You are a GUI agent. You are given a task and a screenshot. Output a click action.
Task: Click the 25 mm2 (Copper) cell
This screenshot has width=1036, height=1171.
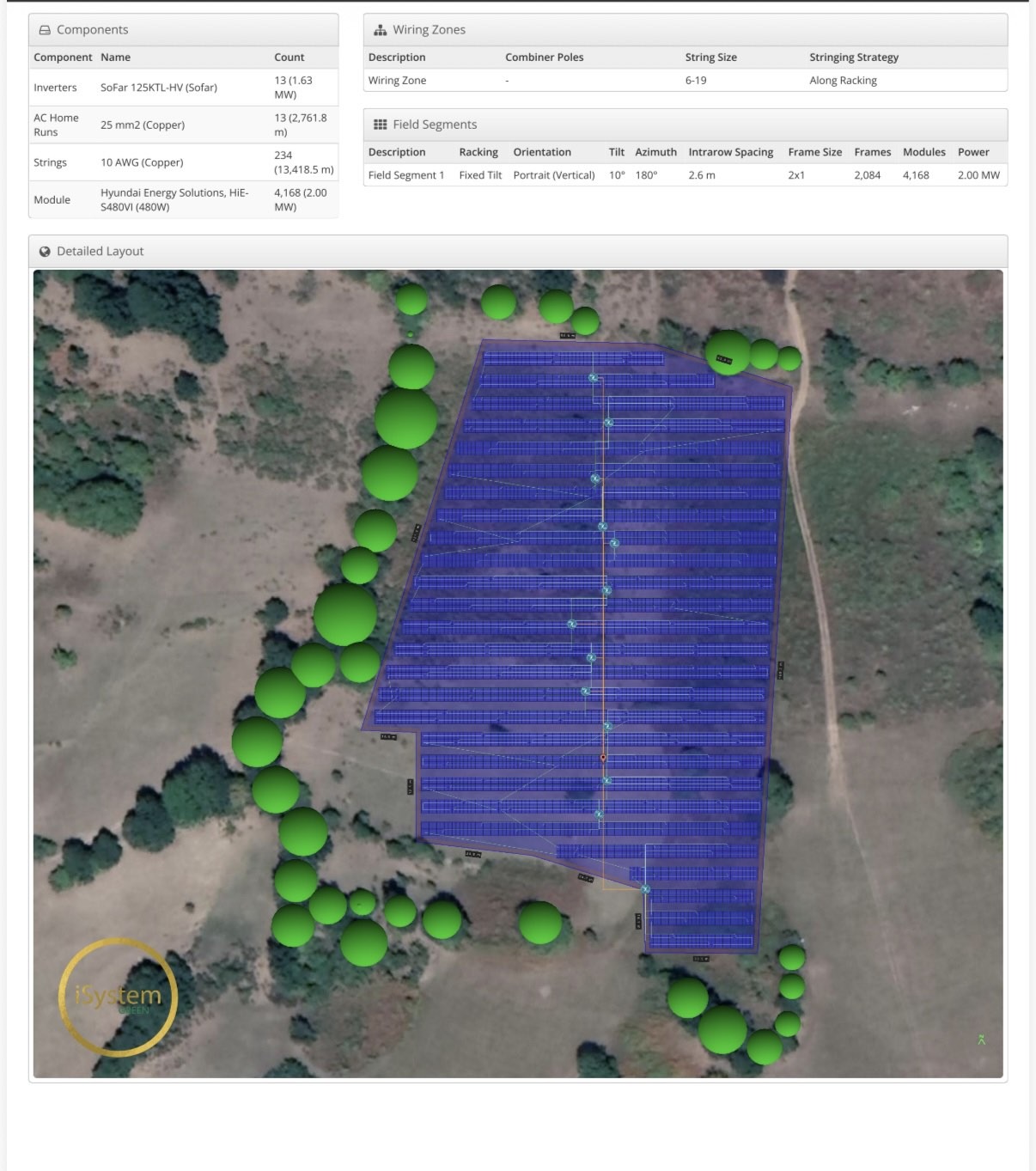click(143, 125)
